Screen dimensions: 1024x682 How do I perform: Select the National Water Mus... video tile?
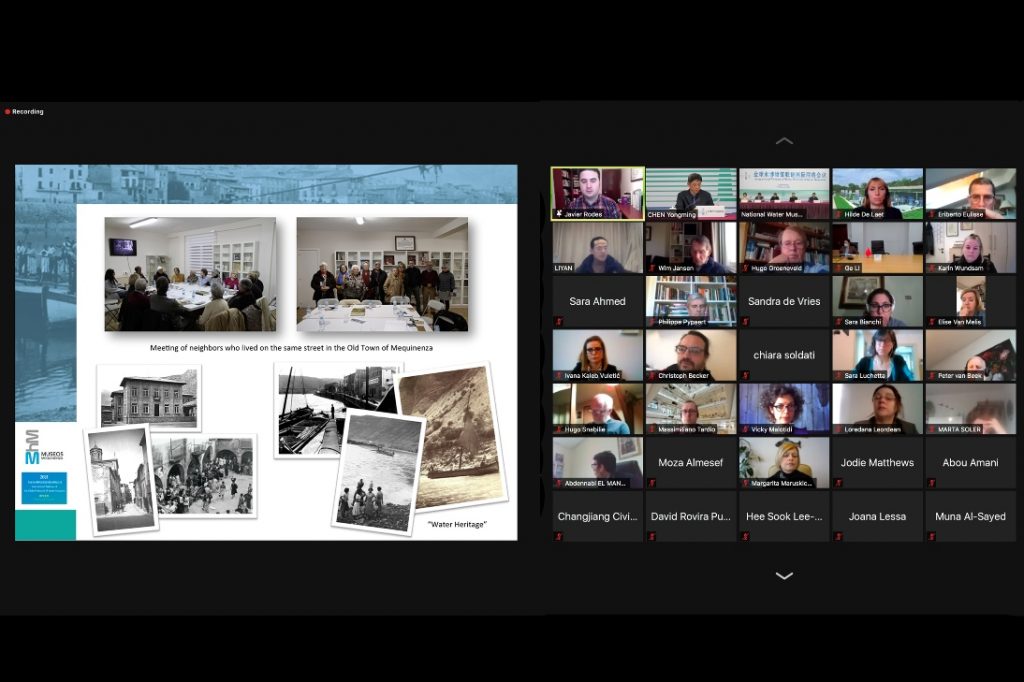coord(784,193)
